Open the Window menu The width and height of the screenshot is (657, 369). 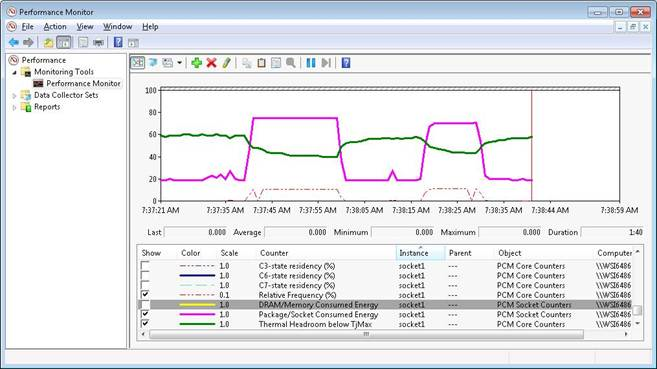tap(118, 27)
